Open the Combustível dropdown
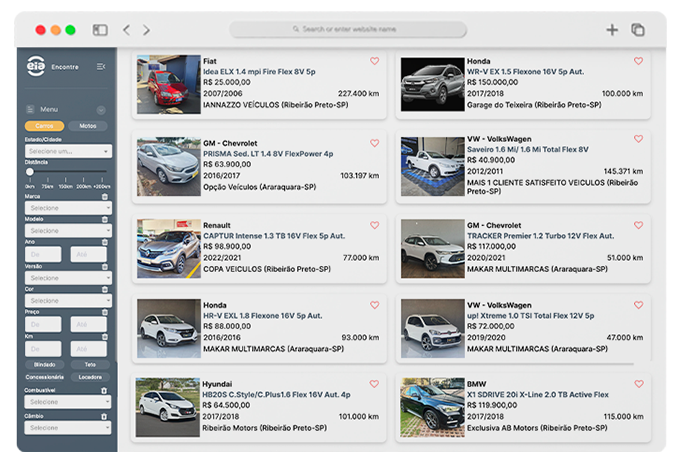Viewport: 683px width, 464px height. coord(68,402)
